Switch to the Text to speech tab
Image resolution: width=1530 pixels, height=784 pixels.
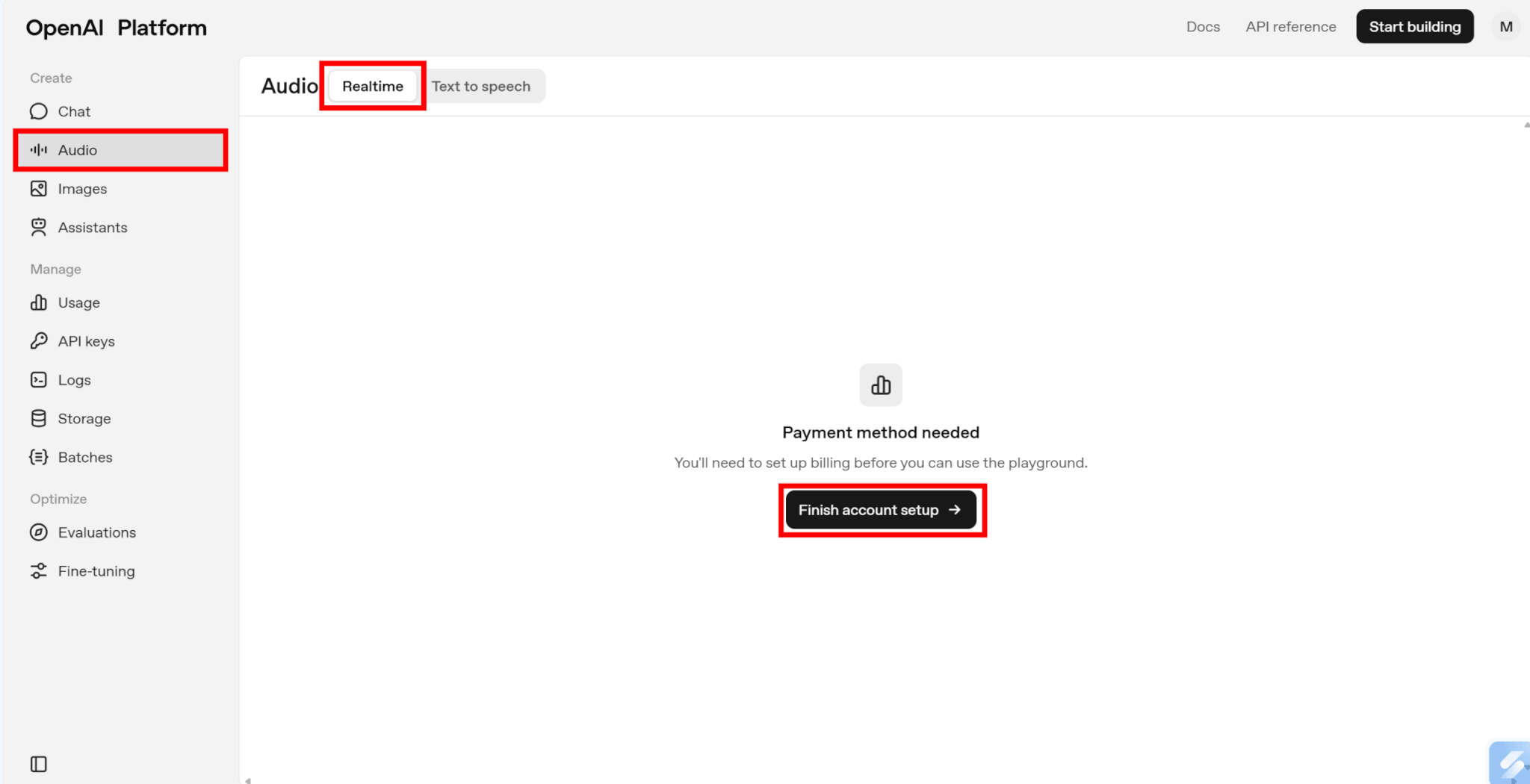pos(480,87)
